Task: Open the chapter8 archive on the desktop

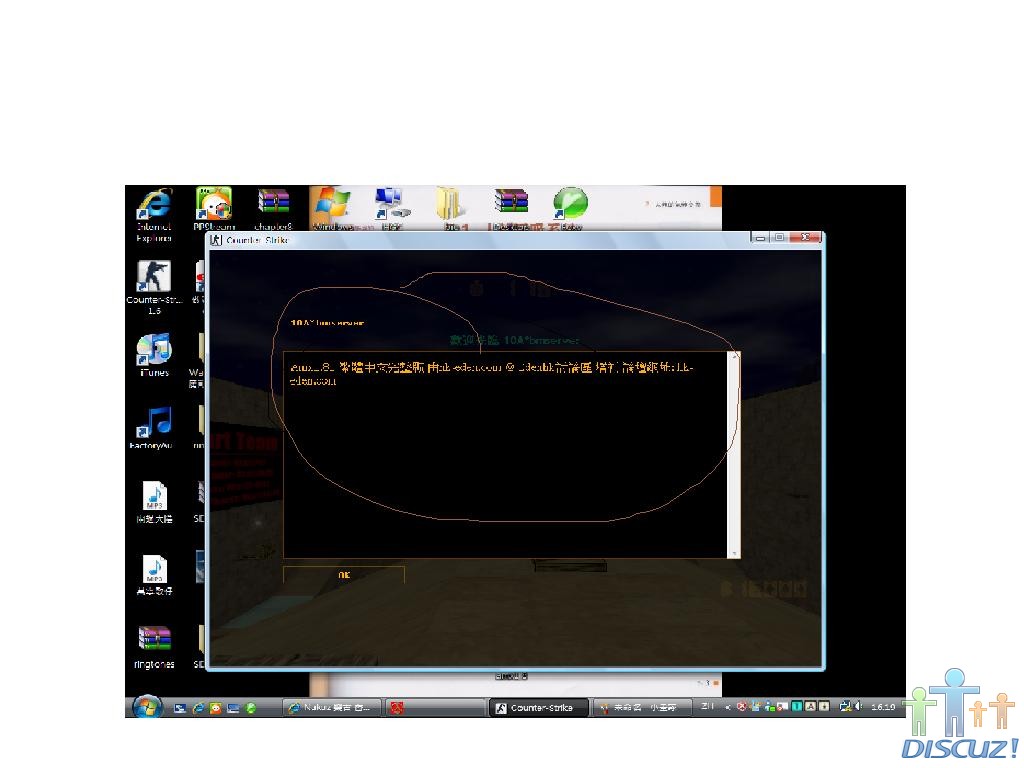Action: click(273, 209)
